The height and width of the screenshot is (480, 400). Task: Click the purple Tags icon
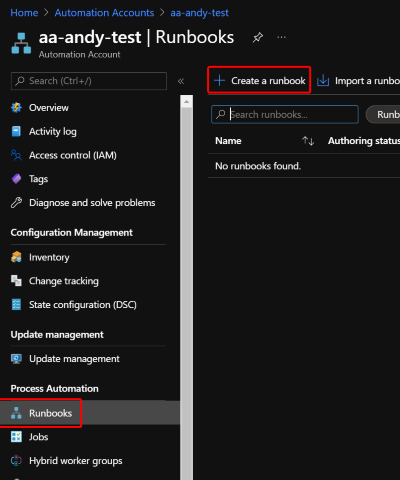(16, 179)
